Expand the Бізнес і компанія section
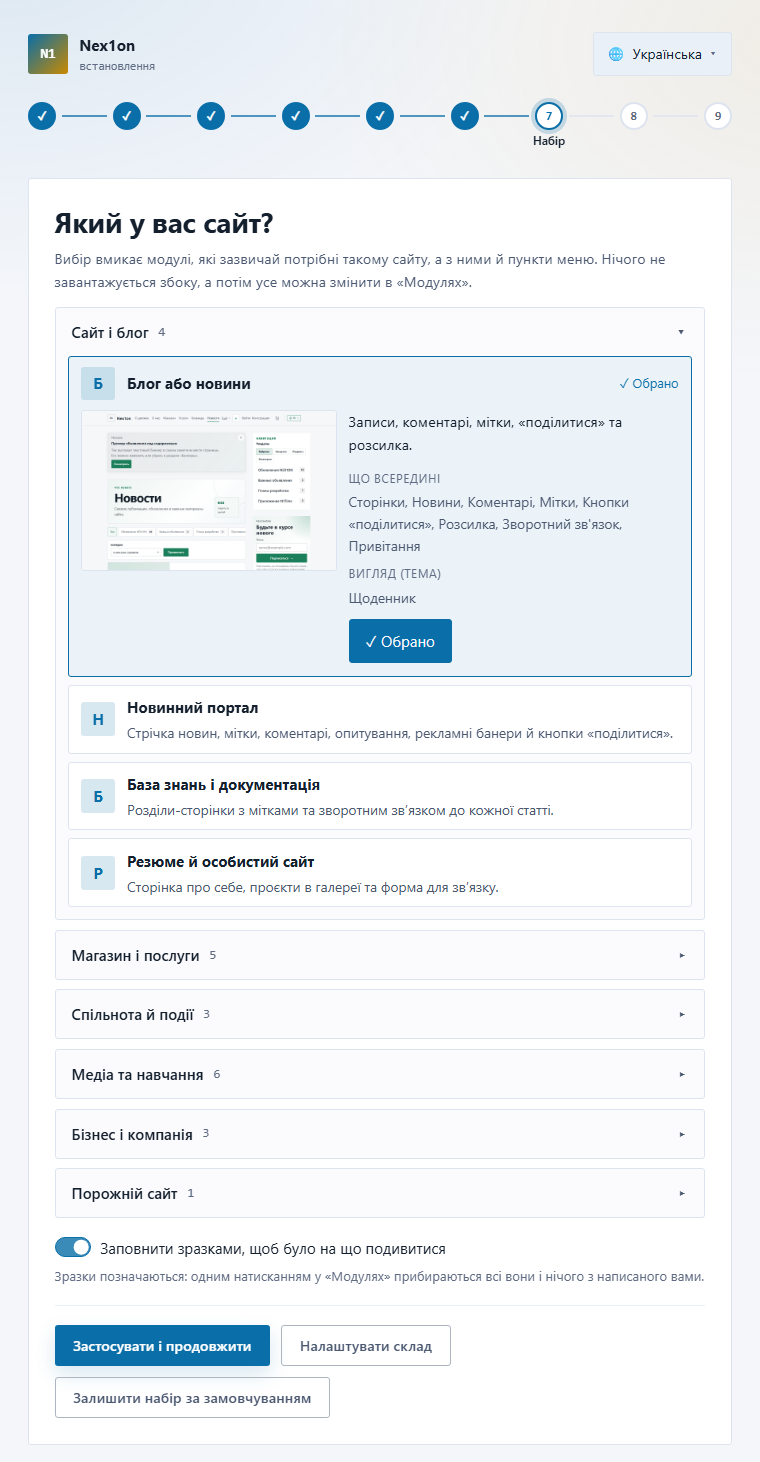760x1462 pixels. (380, 1134)
